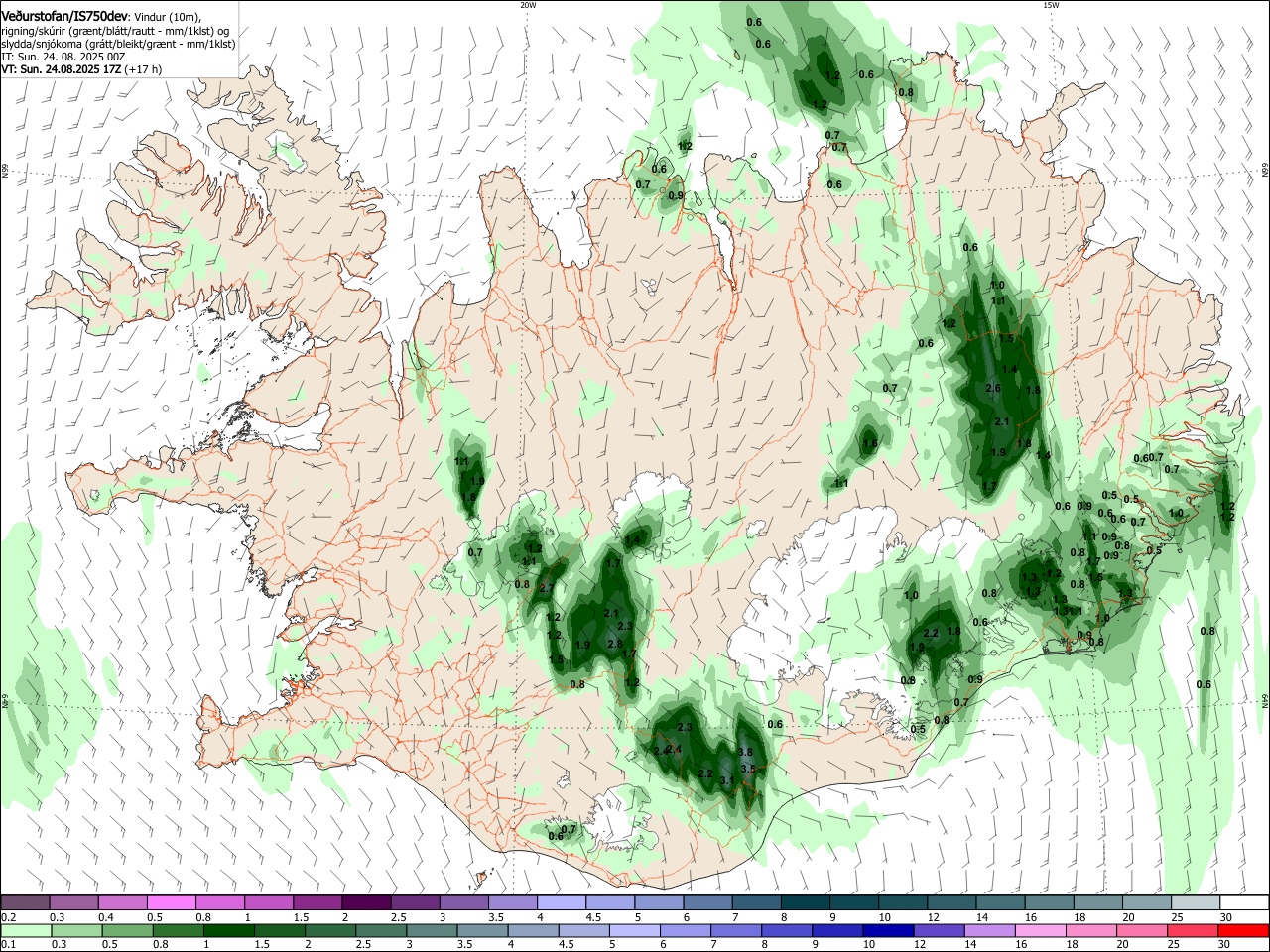Image resolution: width=1270 pixels, height=952 pixels.
Task: Click the "3.5" precipitation value on the map
Action: coord(748,769)
